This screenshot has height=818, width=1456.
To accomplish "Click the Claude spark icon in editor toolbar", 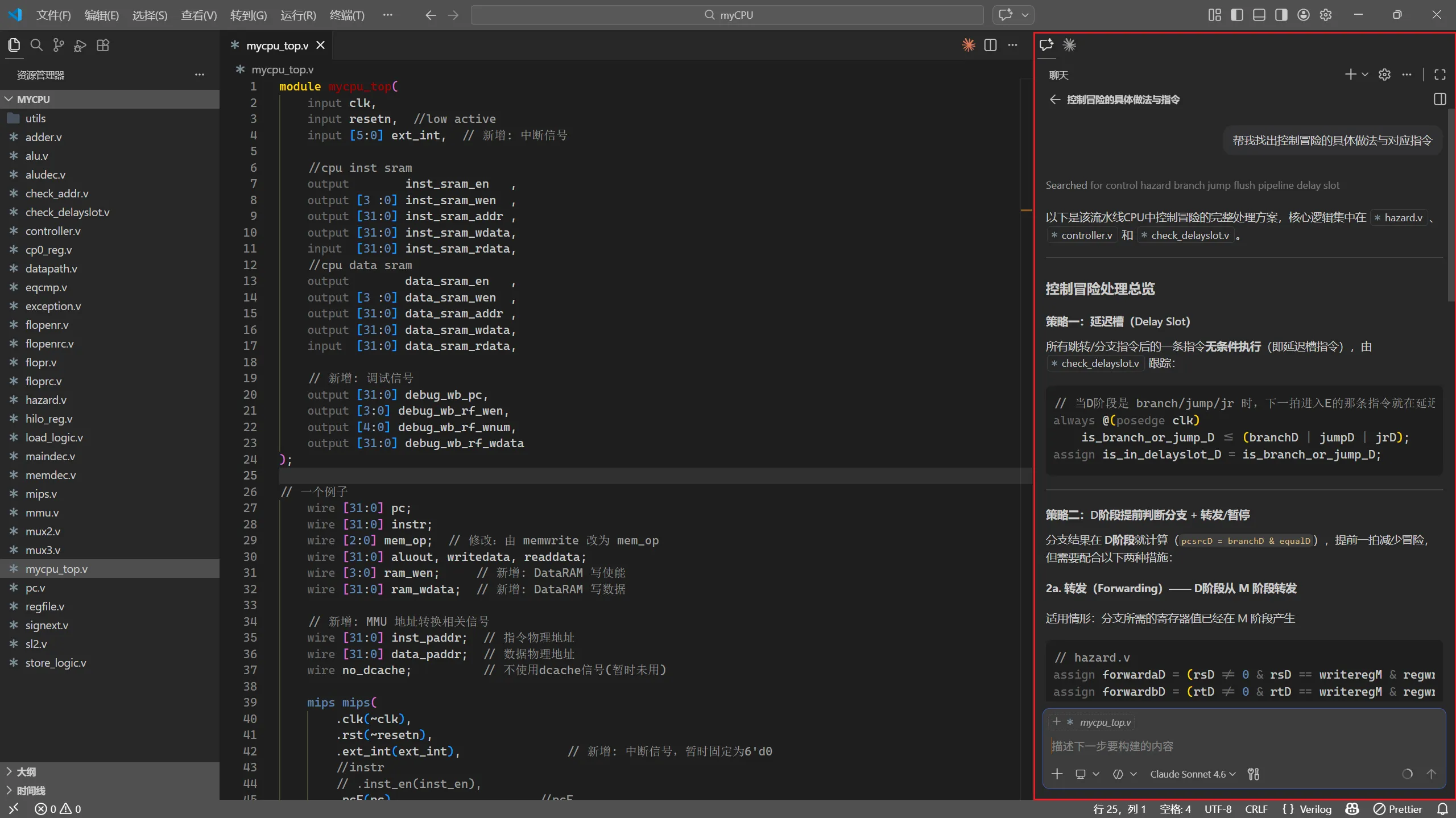I will coord(968,46).
